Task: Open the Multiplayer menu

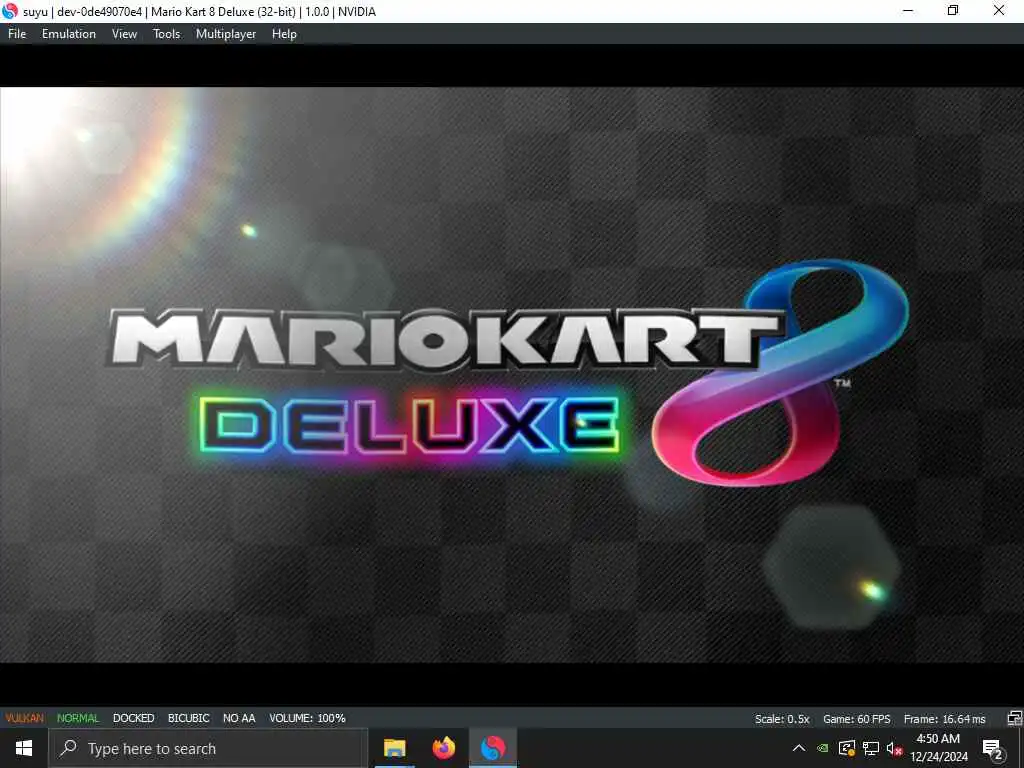Action: point(226,34)
